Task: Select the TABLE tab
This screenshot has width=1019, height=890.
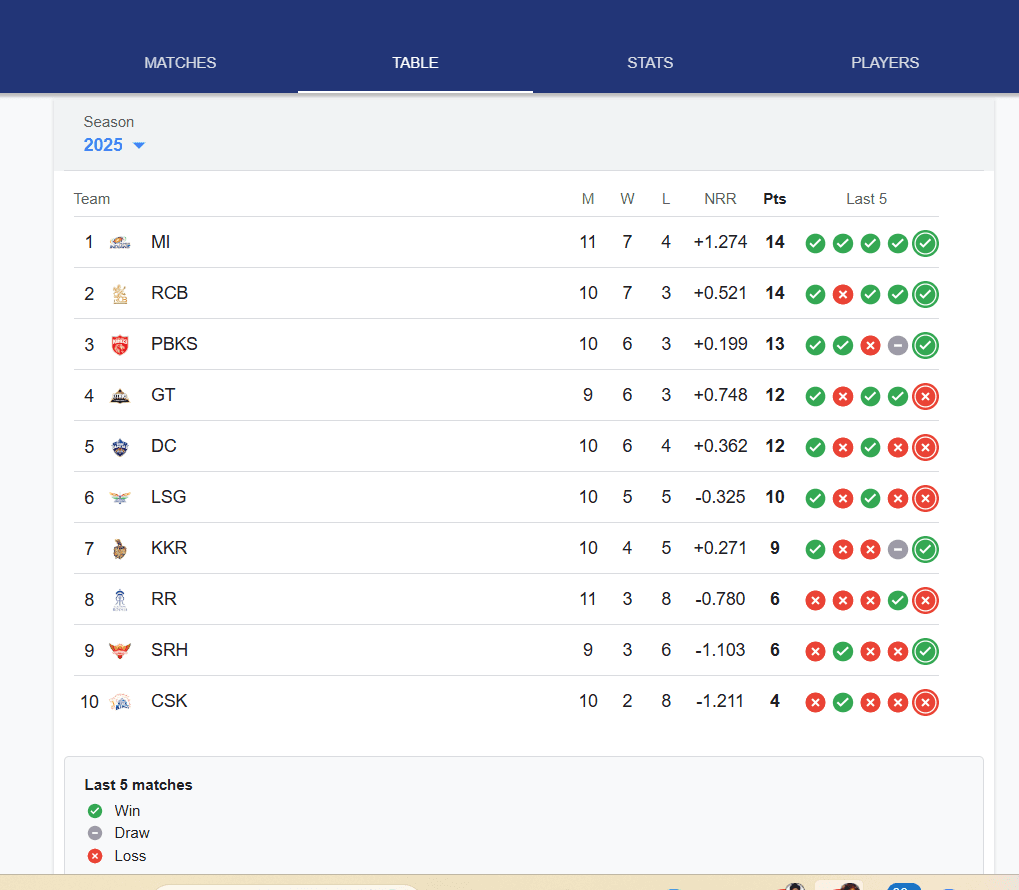Action: click(415, 62)
